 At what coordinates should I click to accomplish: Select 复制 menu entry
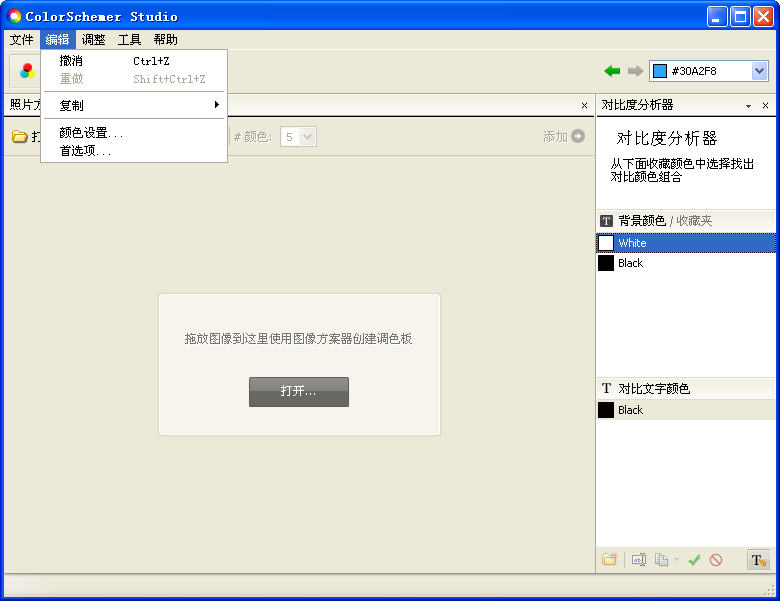point(134,105)
